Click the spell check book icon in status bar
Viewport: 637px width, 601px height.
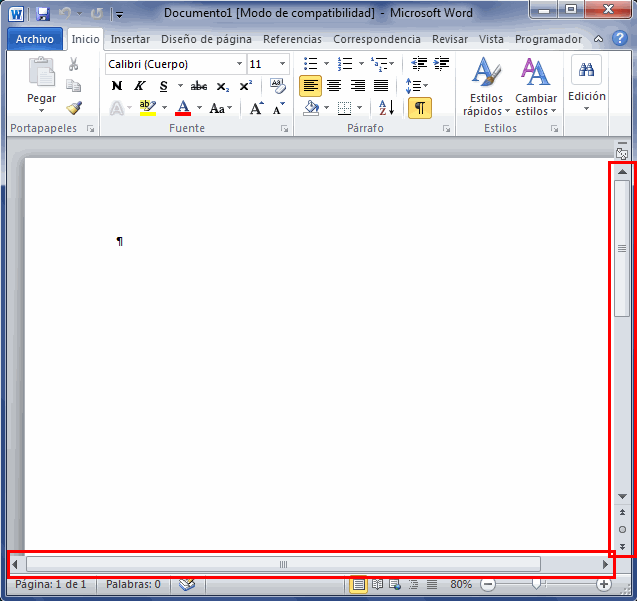(187, 584)
